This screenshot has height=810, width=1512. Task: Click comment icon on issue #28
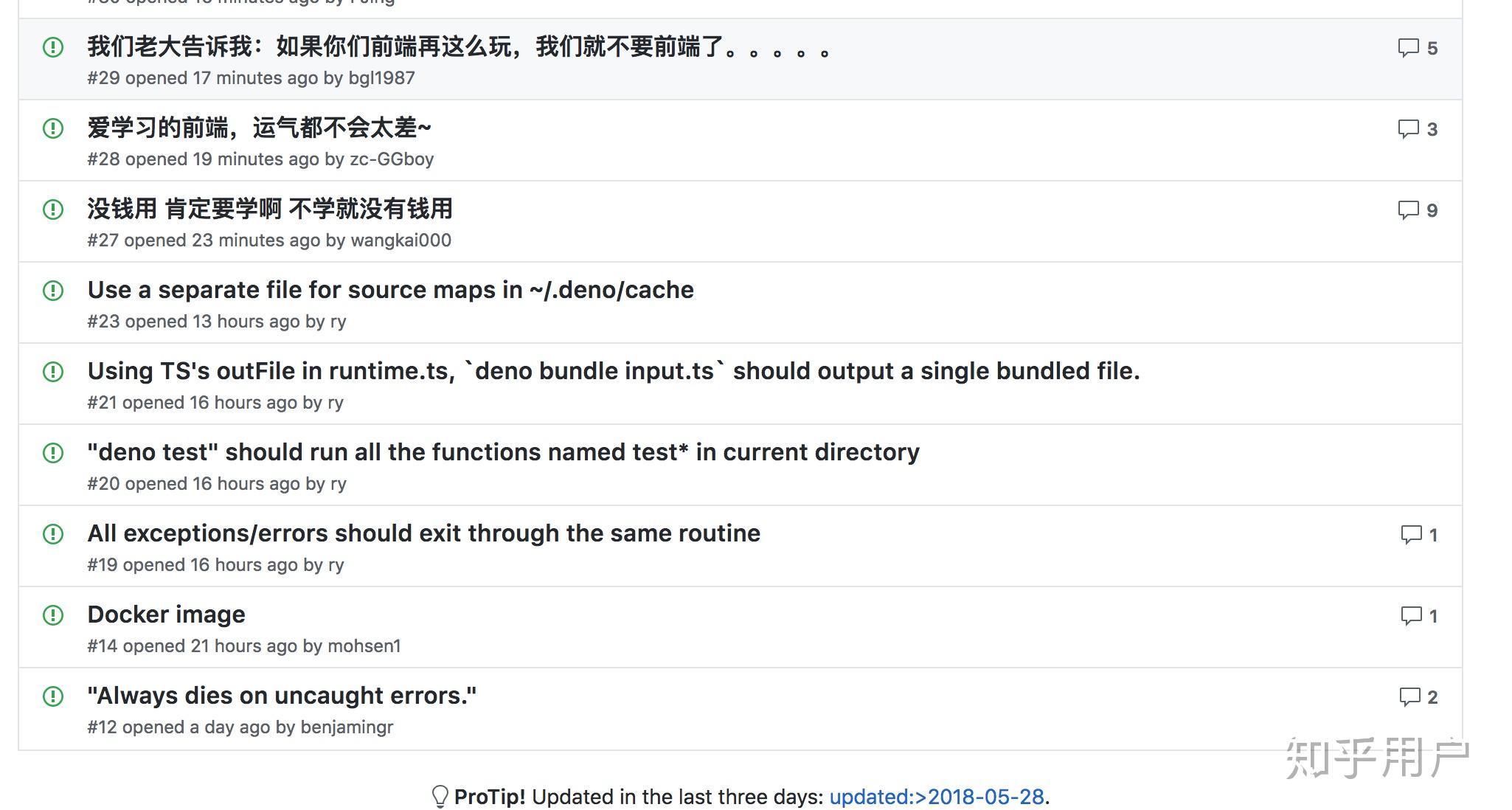click(x=1408, y=129)
